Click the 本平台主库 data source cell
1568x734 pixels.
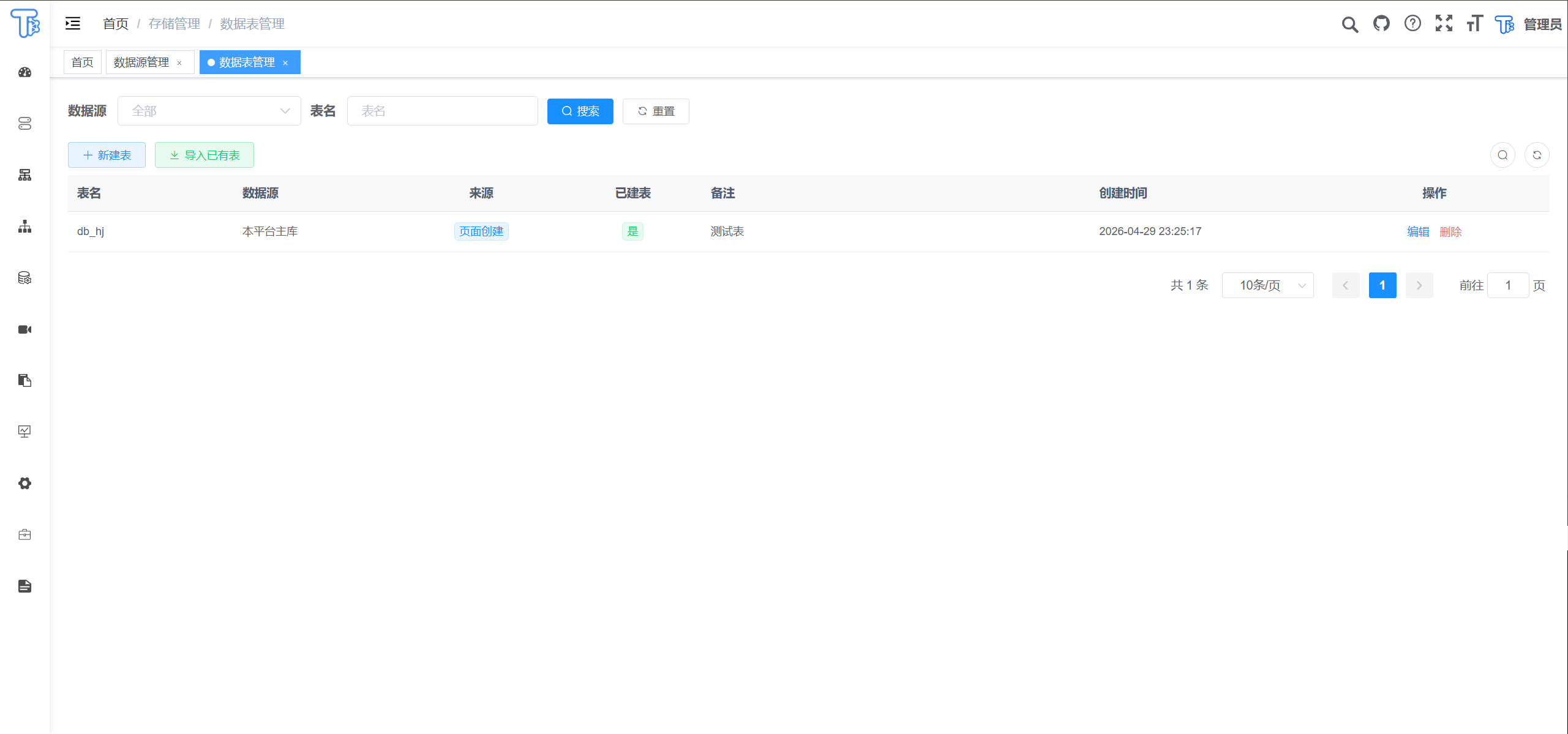(270, 231)
